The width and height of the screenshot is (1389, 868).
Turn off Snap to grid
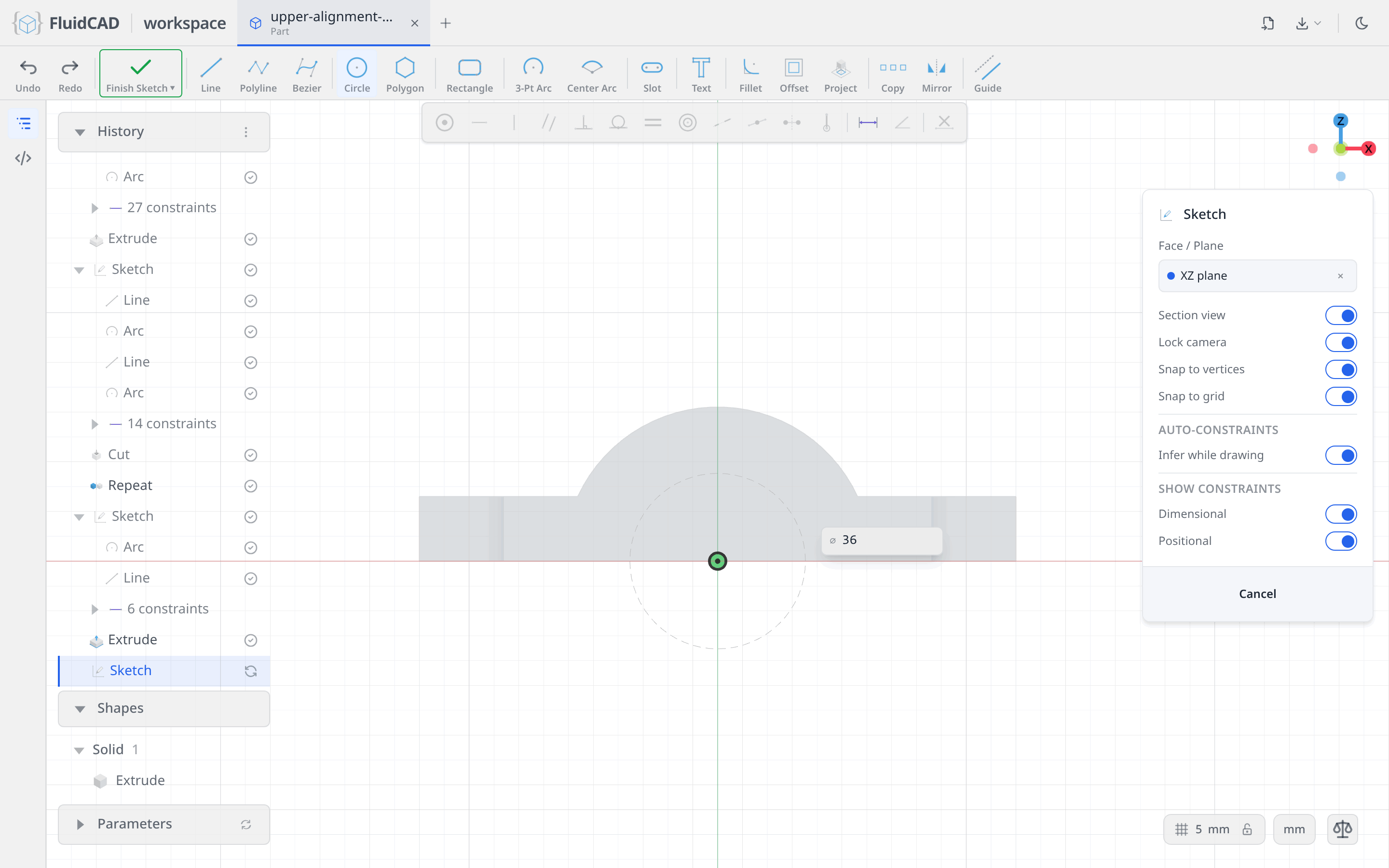[x=1340, y=396]
